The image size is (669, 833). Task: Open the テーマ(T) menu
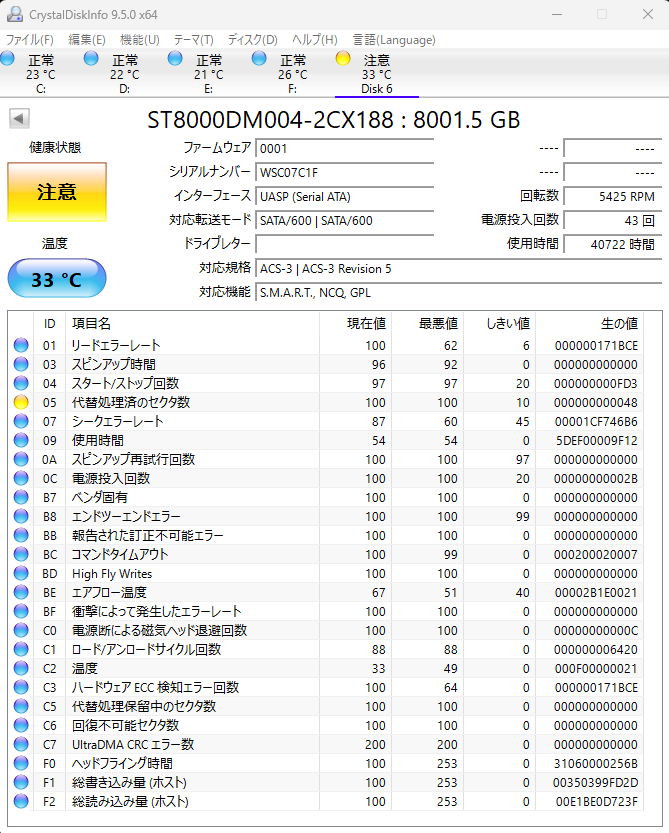click(193, 40)
